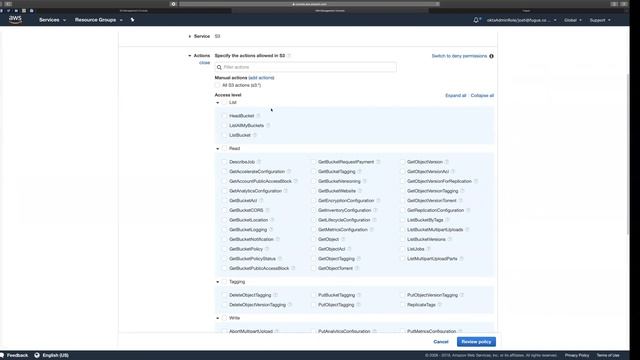Click the help icon next to DeleteObjectTagging
Screen dimensions: 640x360
[275, 295]
